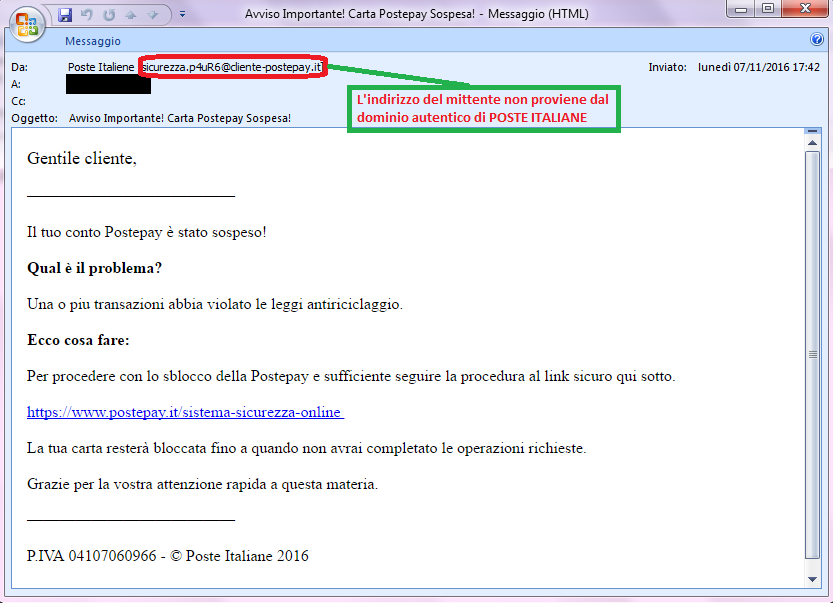The image size is (833, 603).
Task: Click the split bar above the scrollbar
Action: [x=812, y=131]
